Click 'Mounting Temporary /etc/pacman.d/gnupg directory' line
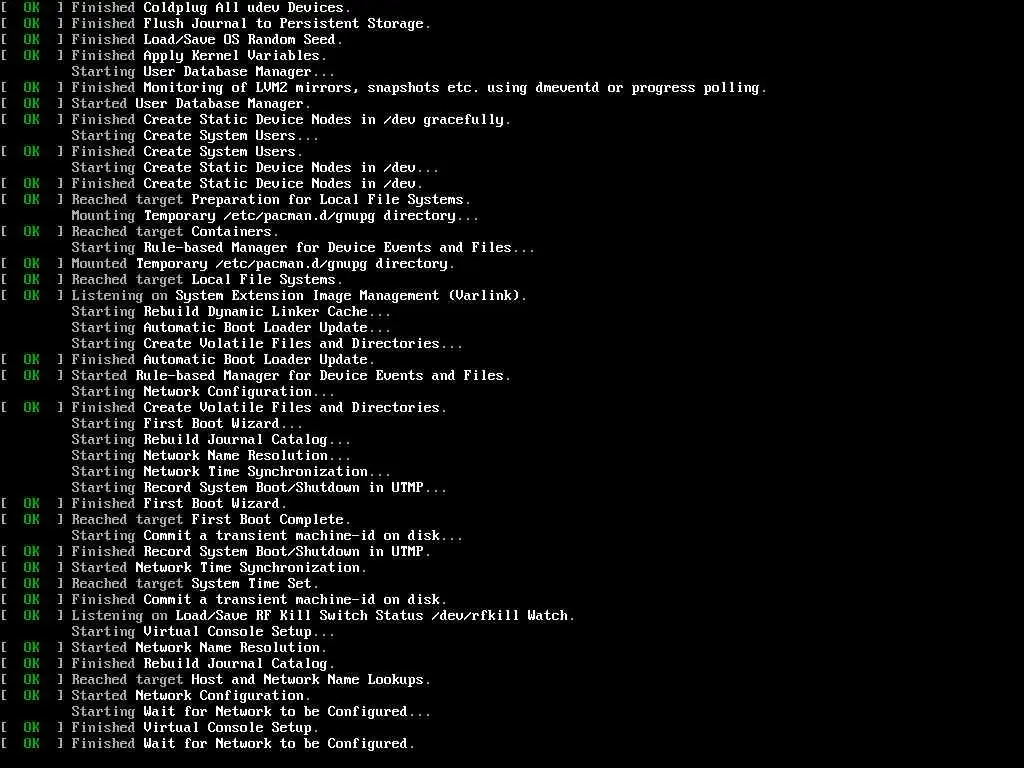Viewport: 1024px width, 768px height. [x=275, y=216]
